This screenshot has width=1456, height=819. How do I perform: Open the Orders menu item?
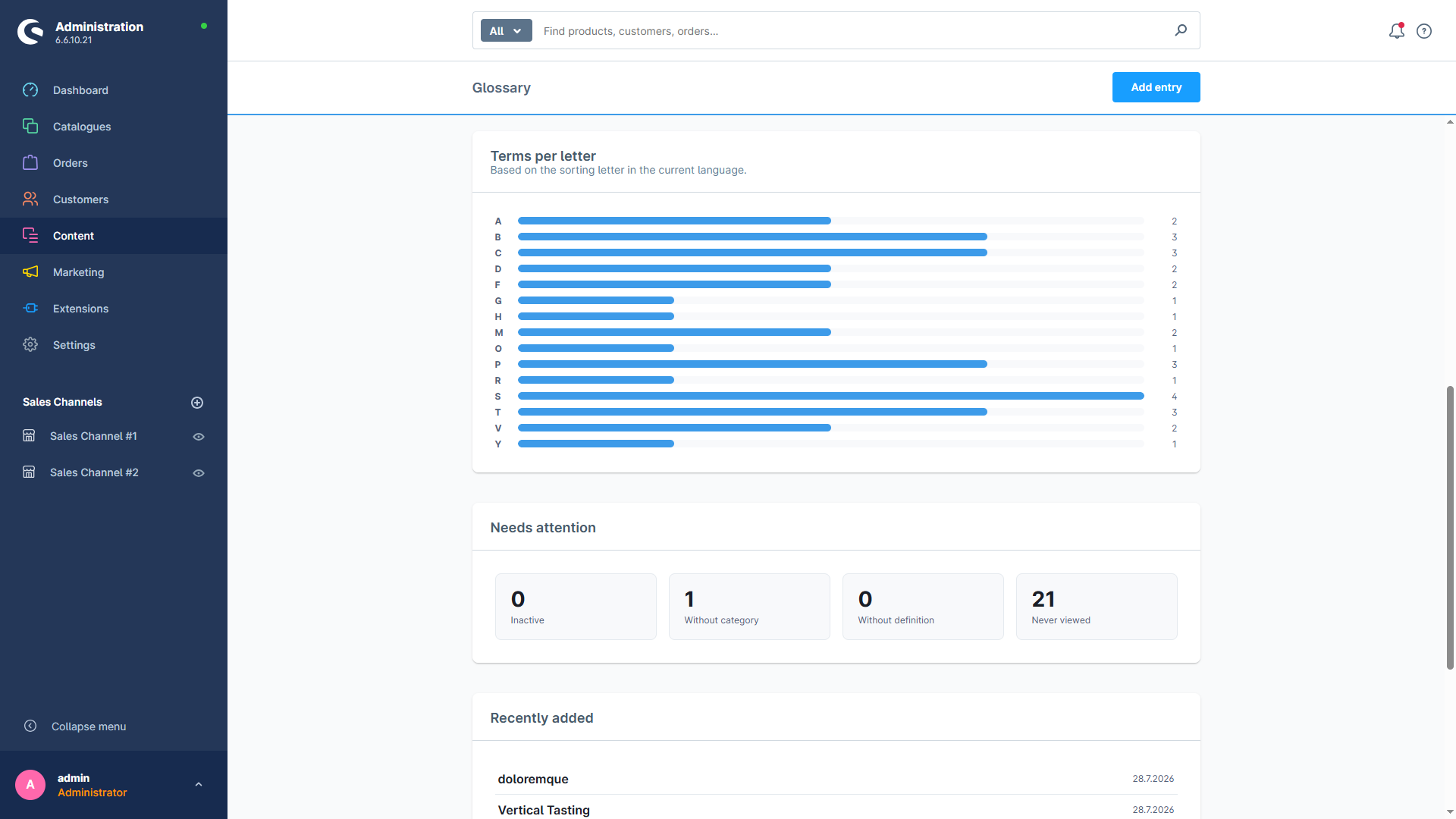[114, 163]
